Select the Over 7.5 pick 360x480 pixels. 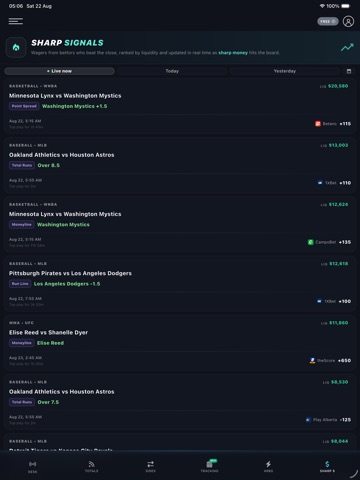pyautogui.click(x=48, y=402)
